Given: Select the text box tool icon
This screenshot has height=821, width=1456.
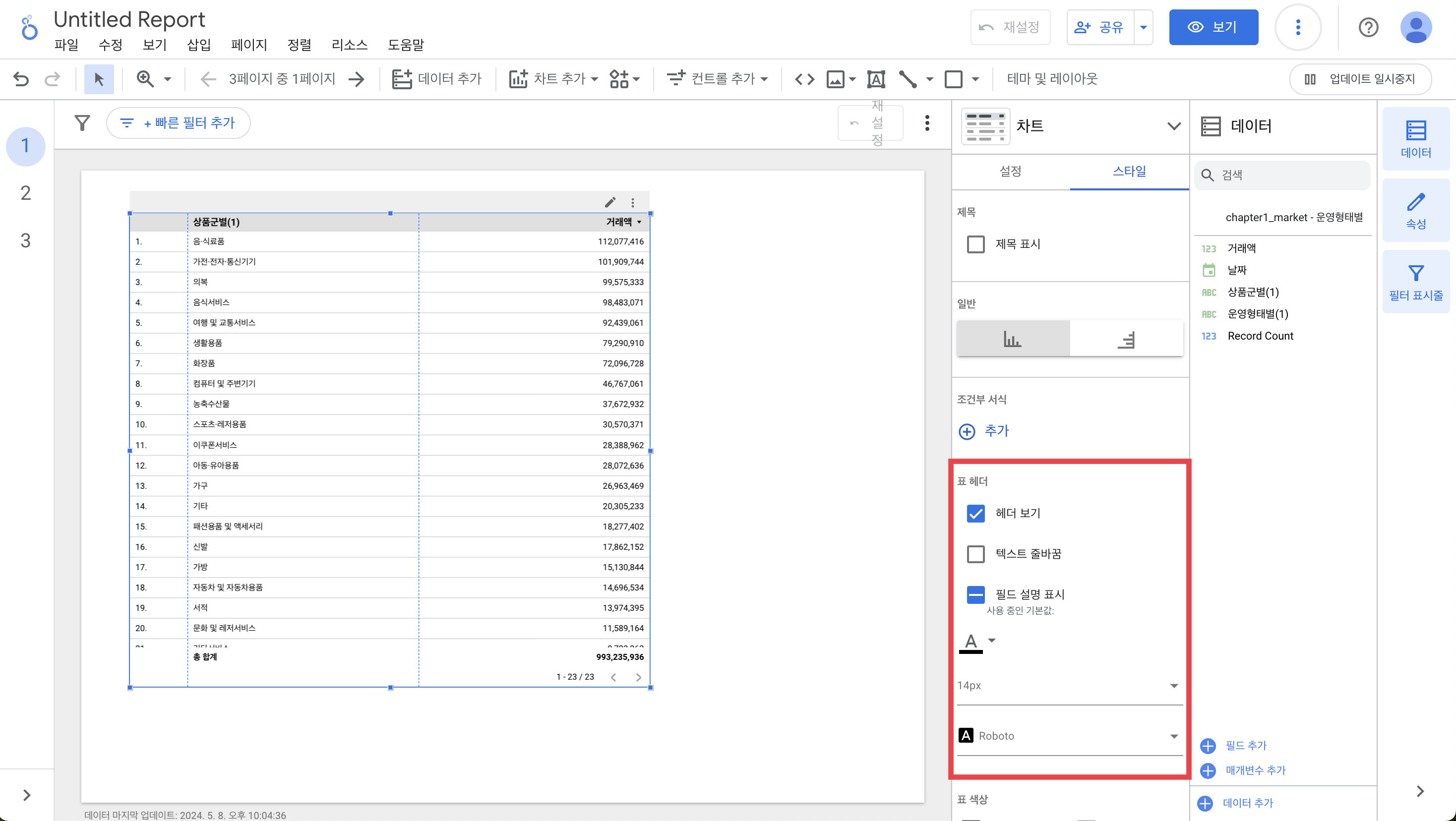Looking at the screenshot, I should 875,78.
